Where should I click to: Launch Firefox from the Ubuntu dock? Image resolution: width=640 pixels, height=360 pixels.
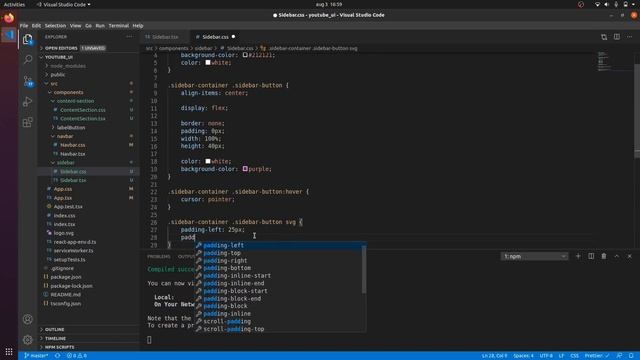pos(9,18)
